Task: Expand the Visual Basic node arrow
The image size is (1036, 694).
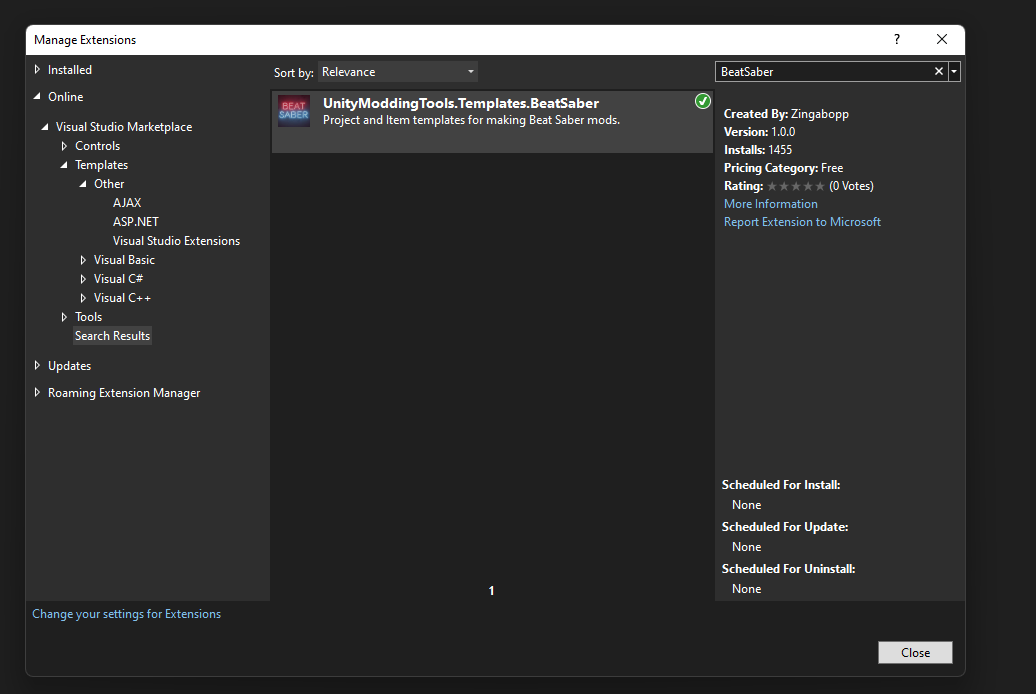Action: pos(83,260)
